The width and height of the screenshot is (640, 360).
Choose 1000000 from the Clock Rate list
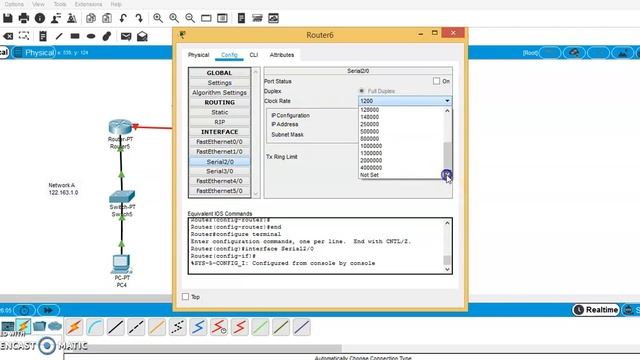coord(371,146)
